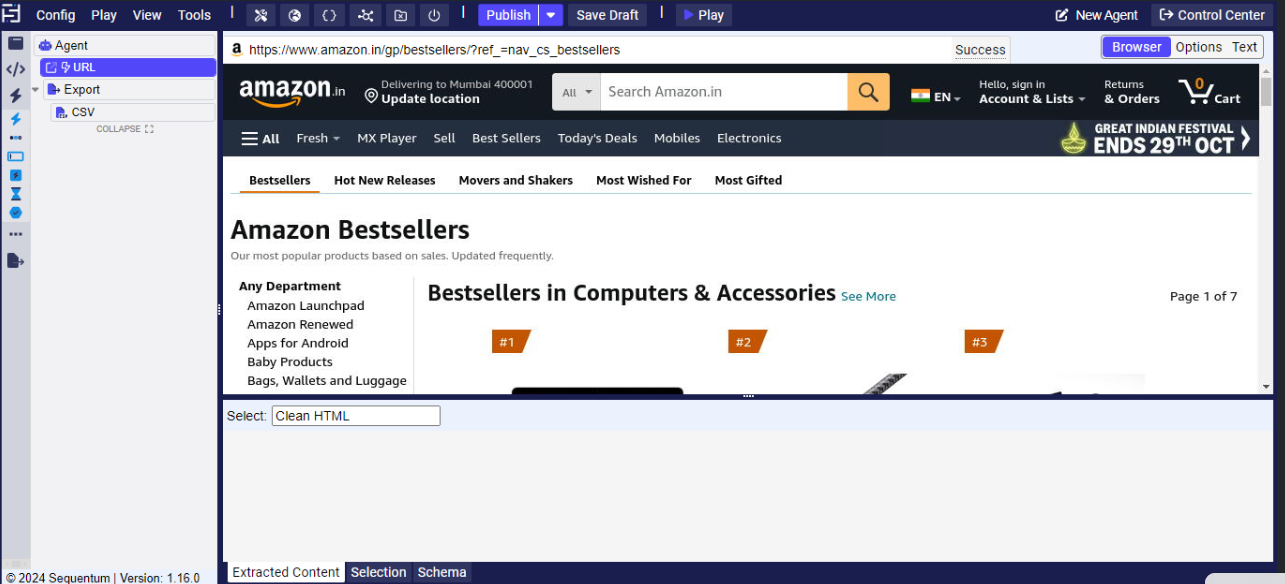Open the Publish dropdown arrow

click(x=551, y=15)
